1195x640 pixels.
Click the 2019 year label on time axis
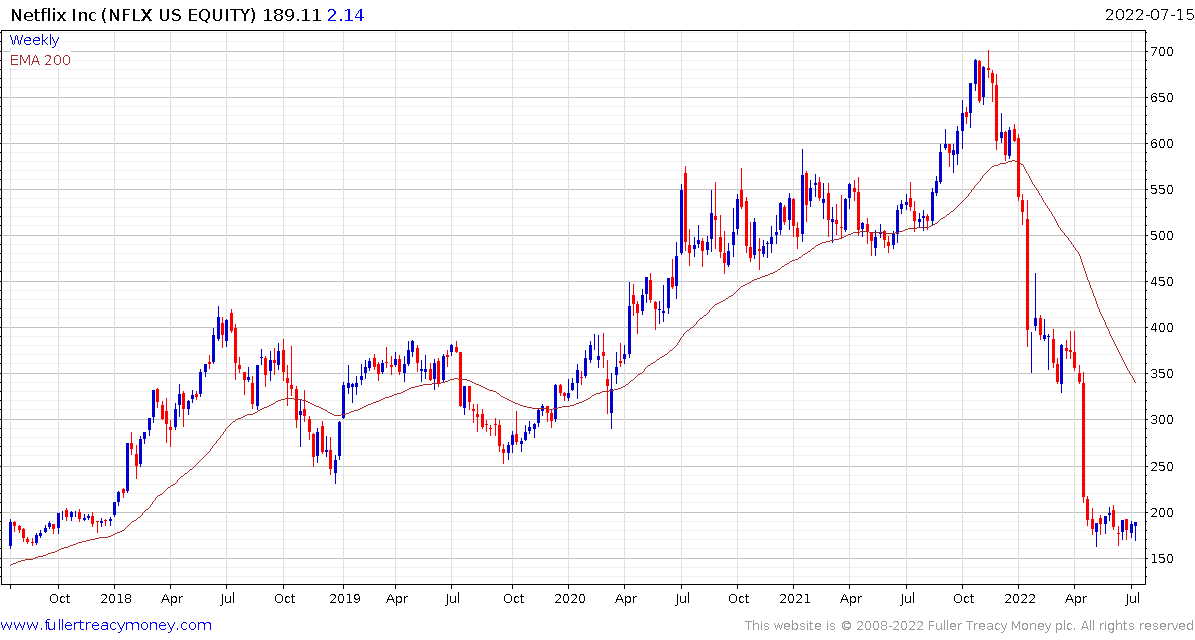[343, 600]
